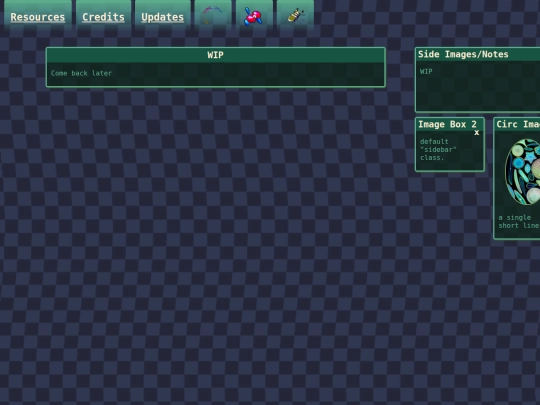The image size is (540, 405).
Task: Close Image Box 2 with the x
Action: pos(477,133)
